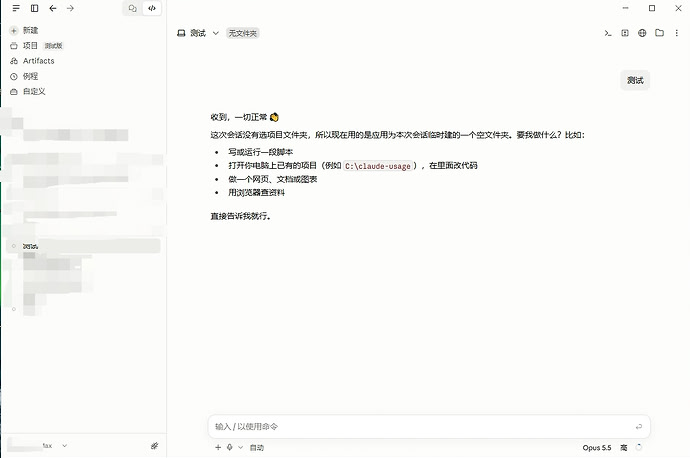Open the browser globe icon
Screen dimensions: 690x458
click(642, 33)
